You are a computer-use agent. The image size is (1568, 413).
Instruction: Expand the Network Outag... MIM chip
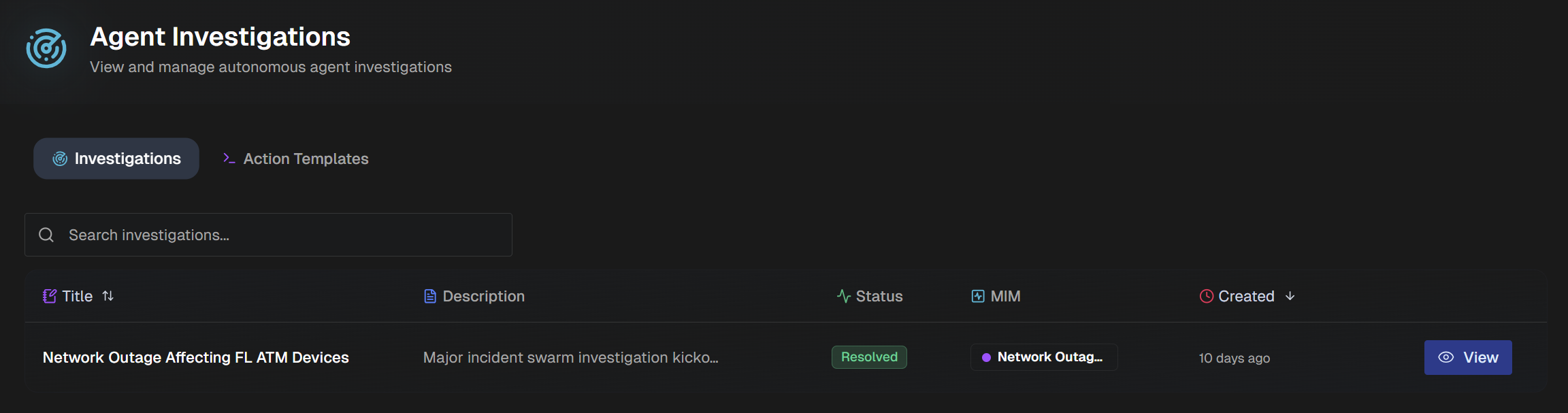[1044, 357]
